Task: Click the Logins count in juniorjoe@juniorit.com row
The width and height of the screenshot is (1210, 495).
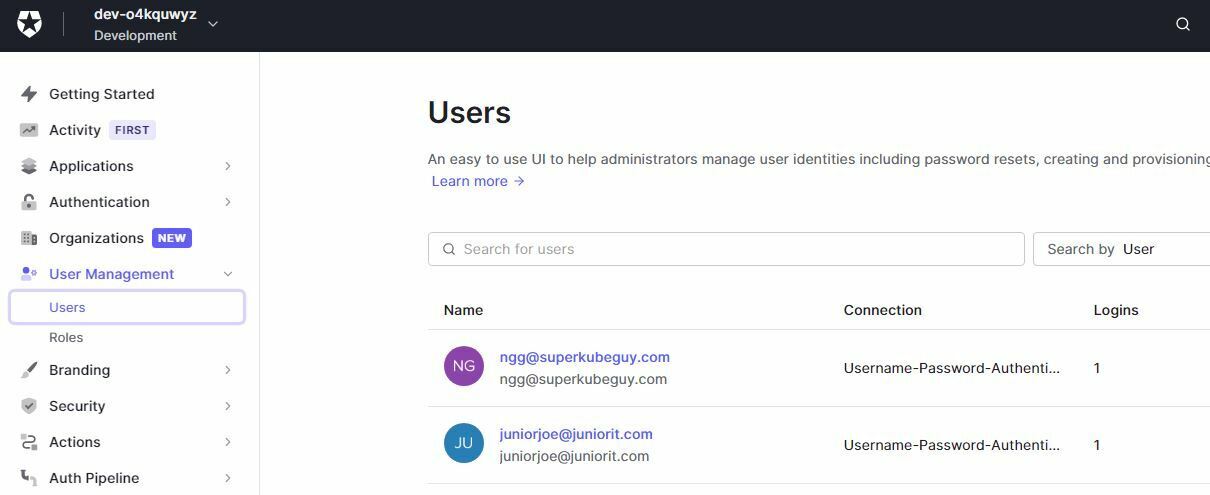Action: pos(1097,445)
